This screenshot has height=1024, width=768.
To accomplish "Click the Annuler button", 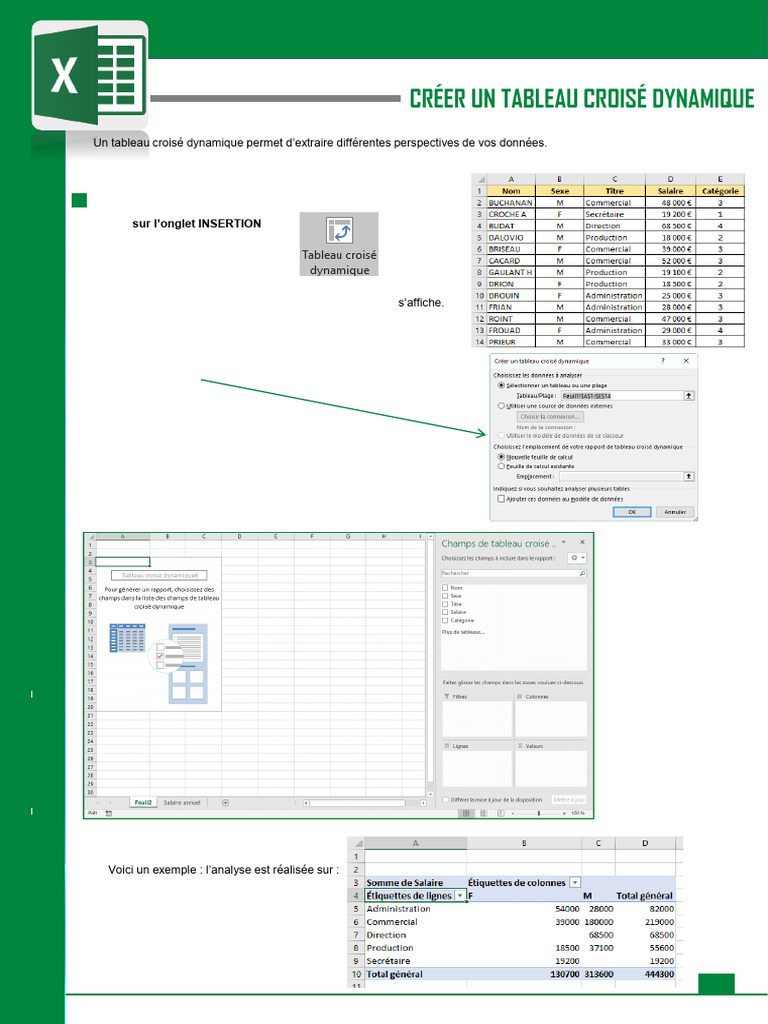I will tap(675, 512).
